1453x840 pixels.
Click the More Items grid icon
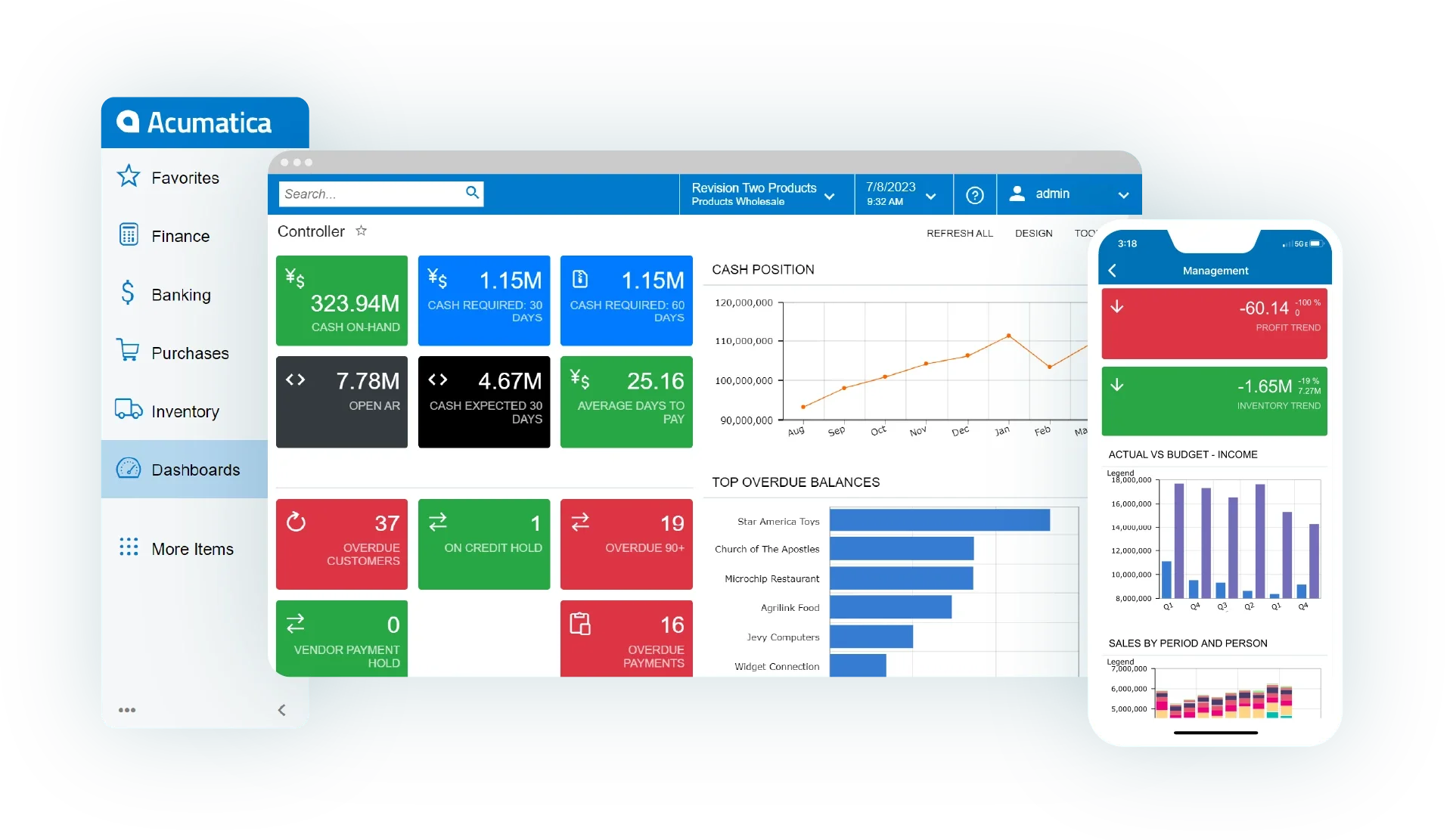coord(129,547)
